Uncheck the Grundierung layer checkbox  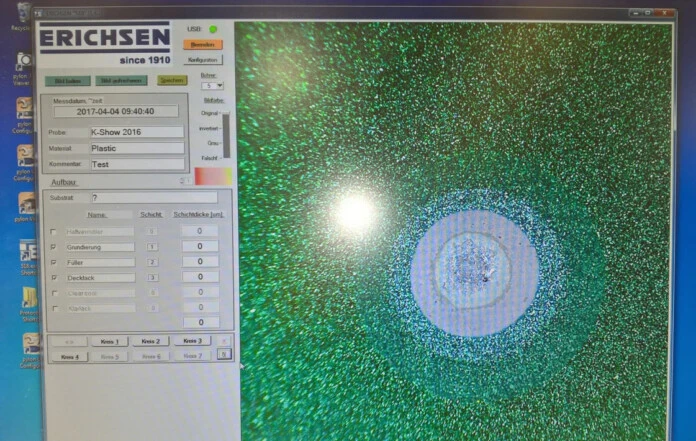[53, 247]
